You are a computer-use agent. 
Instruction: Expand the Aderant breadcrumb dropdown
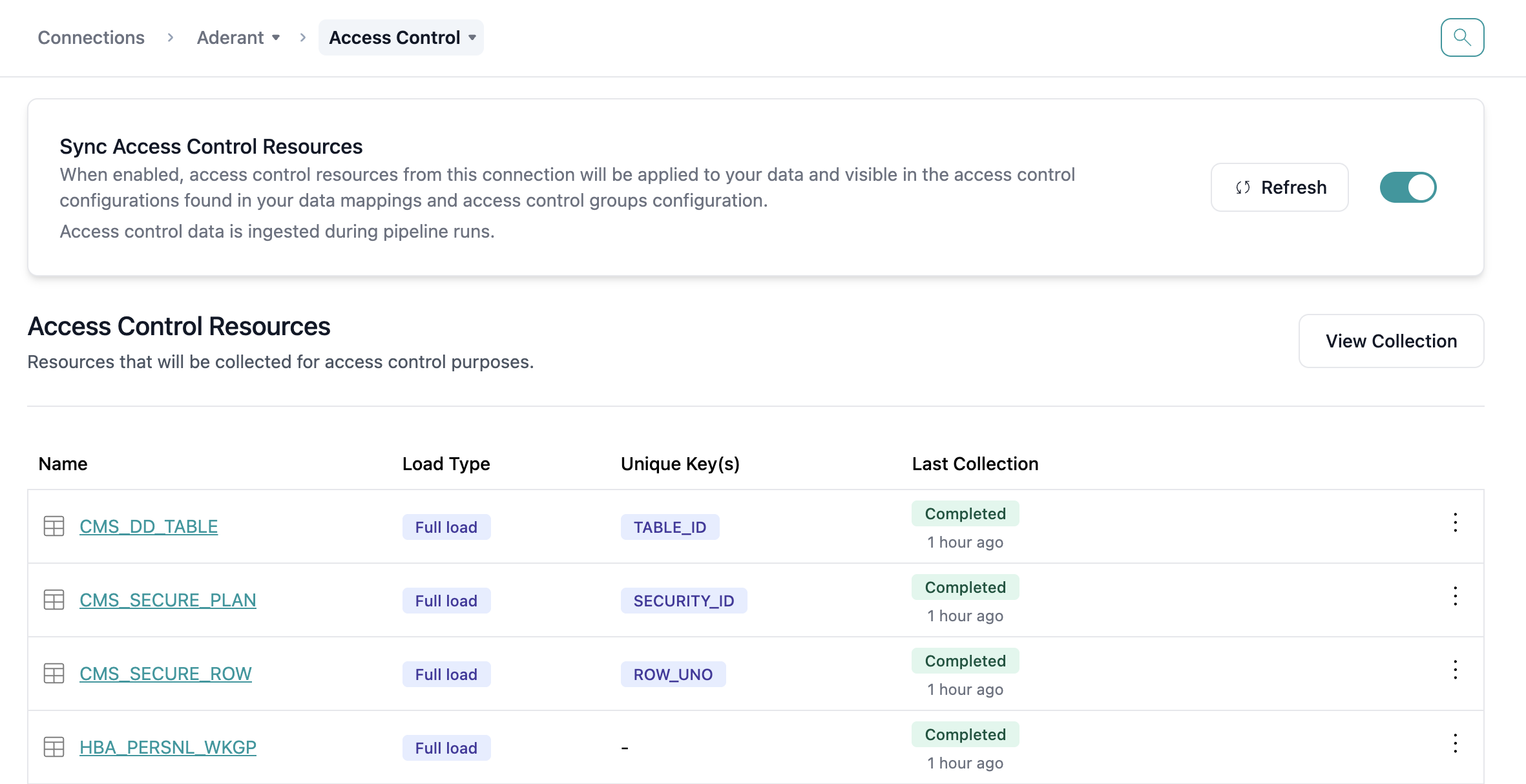click(x=238, y=37)
